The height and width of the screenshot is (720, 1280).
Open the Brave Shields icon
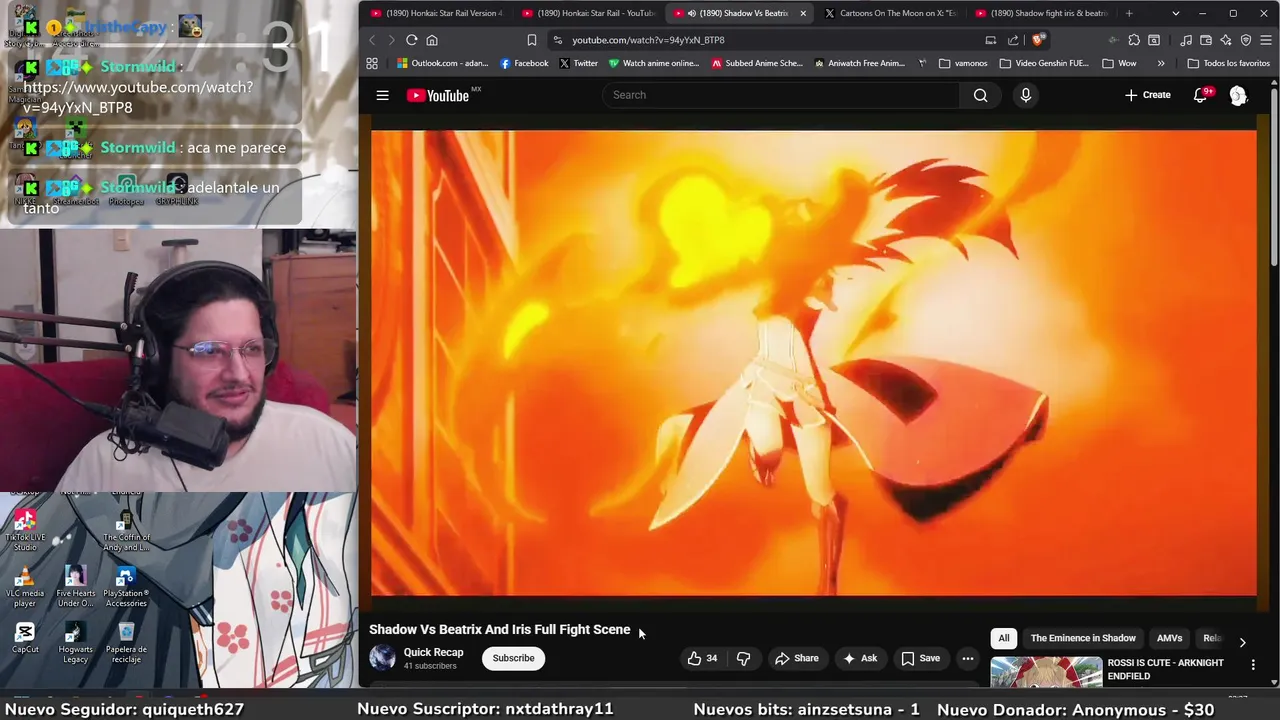(1038, 40)
